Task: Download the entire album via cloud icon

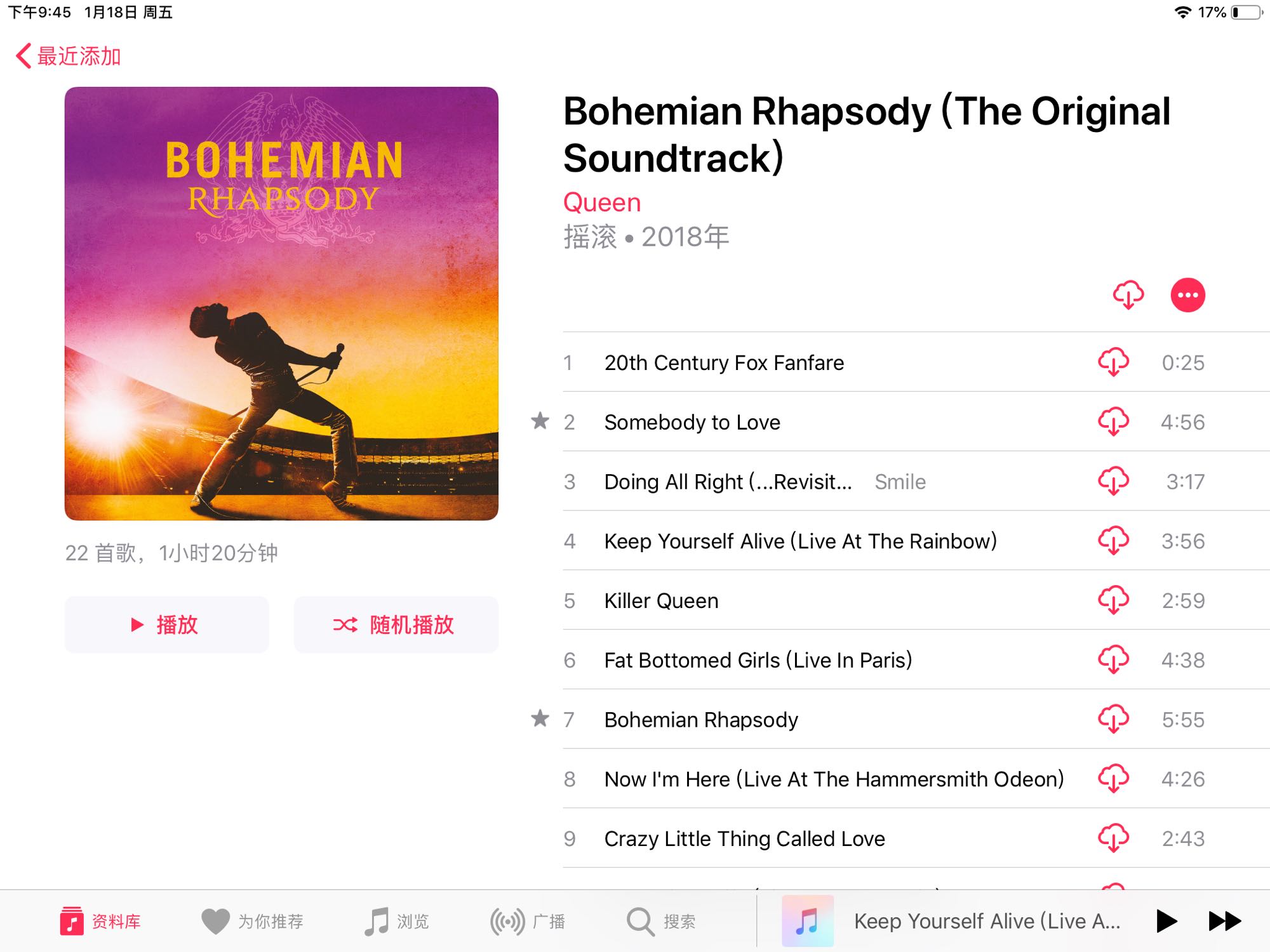Action: click(1128, 295)
